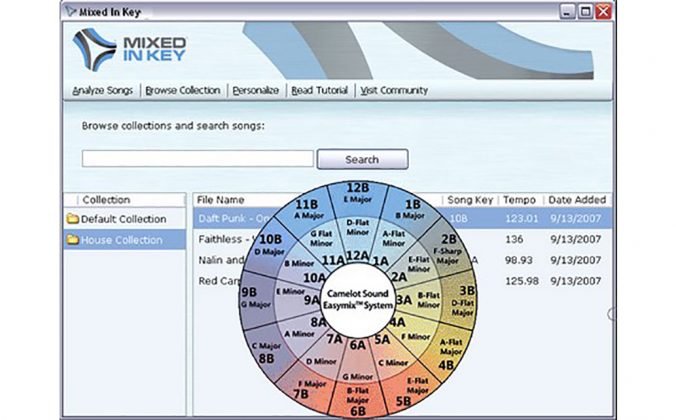Sort by File Name column header
Screen dimensions: 676x420
[221, 200]
